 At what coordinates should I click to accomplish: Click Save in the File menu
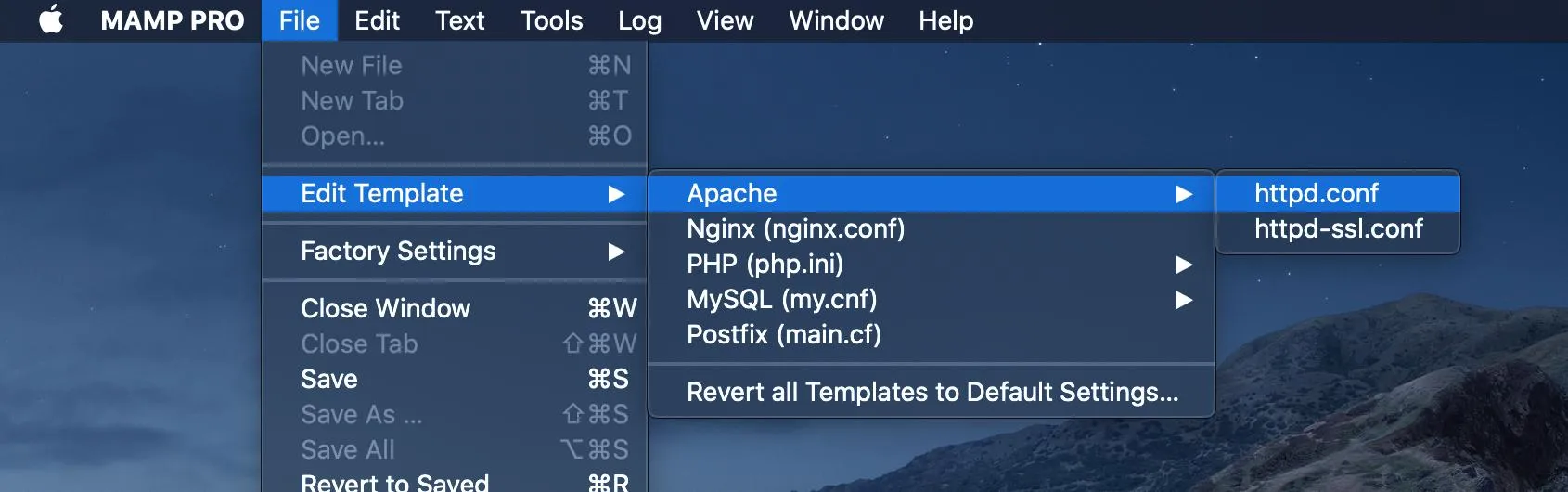click(455, 379)
